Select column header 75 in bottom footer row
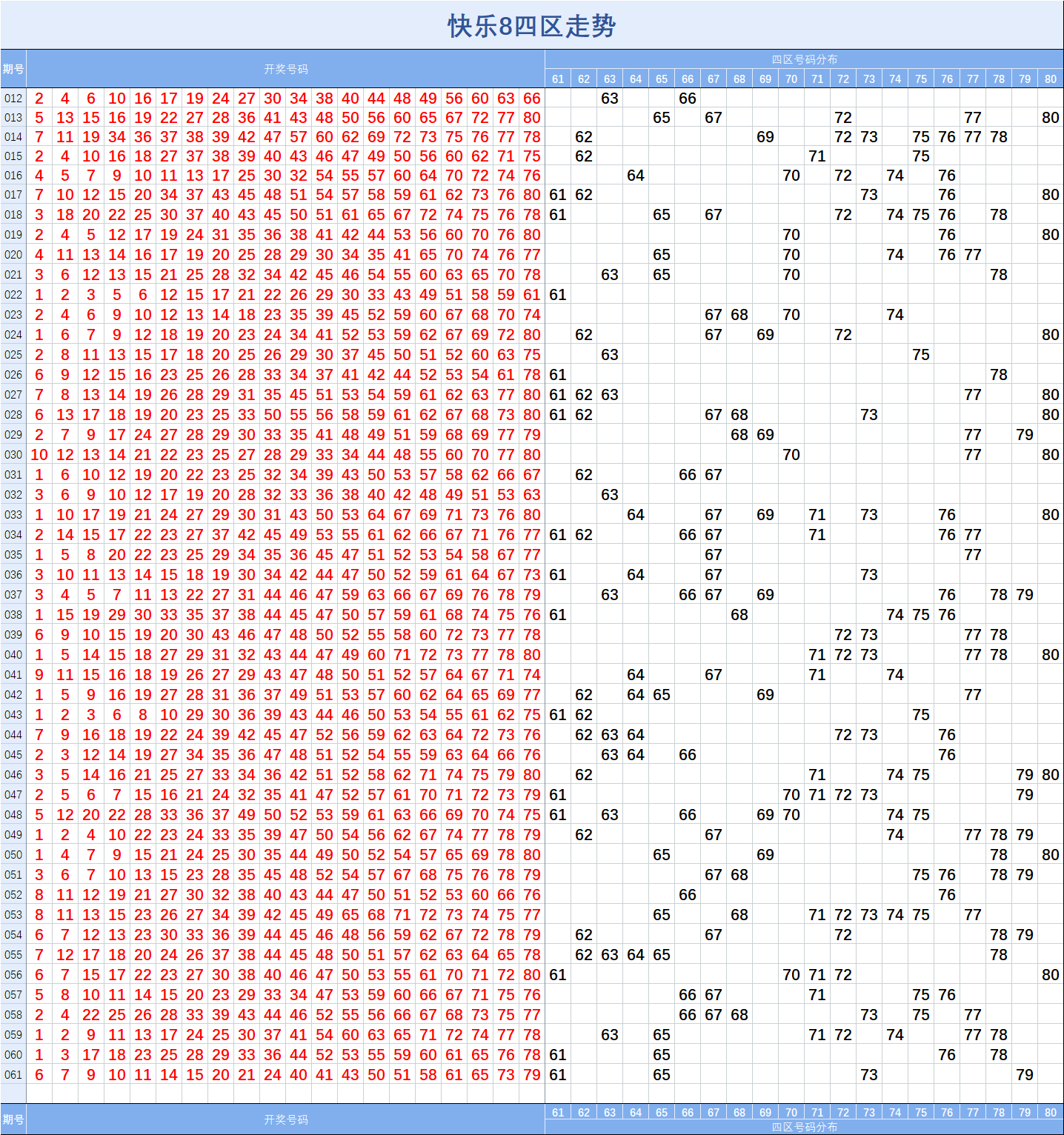Viewport: 1064px width, 1135px height. click(x=921, y=1112)
